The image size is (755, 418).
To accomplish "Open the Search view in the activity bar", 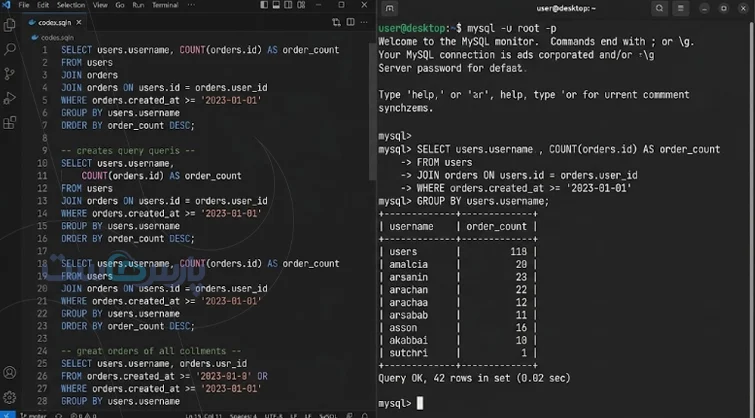I will [x=10, y=49].
